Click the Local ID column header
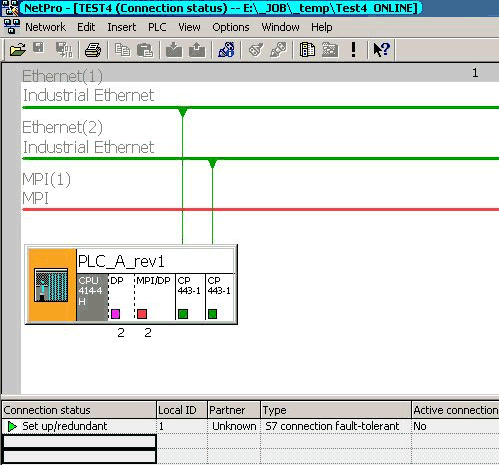This screenshot has width=499, height=465. point(182,410)
